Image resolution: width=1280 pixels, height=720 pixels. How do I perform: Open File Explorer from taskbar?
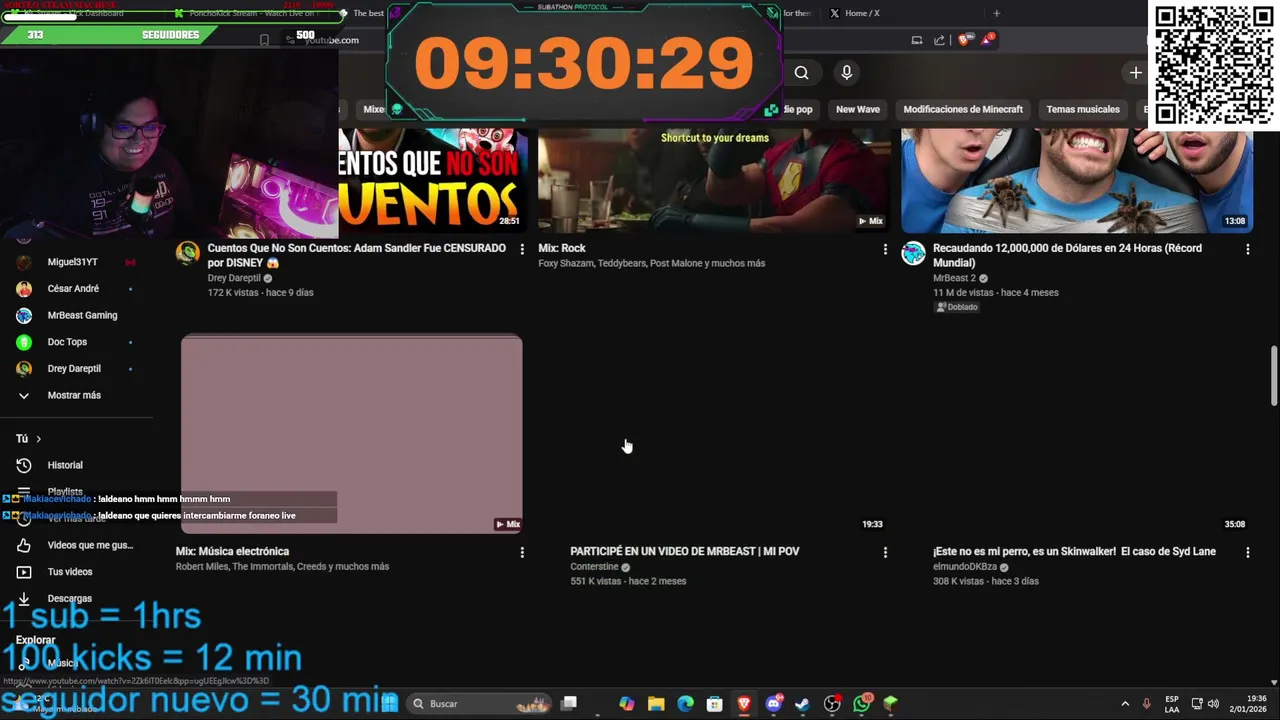point(656,704)
